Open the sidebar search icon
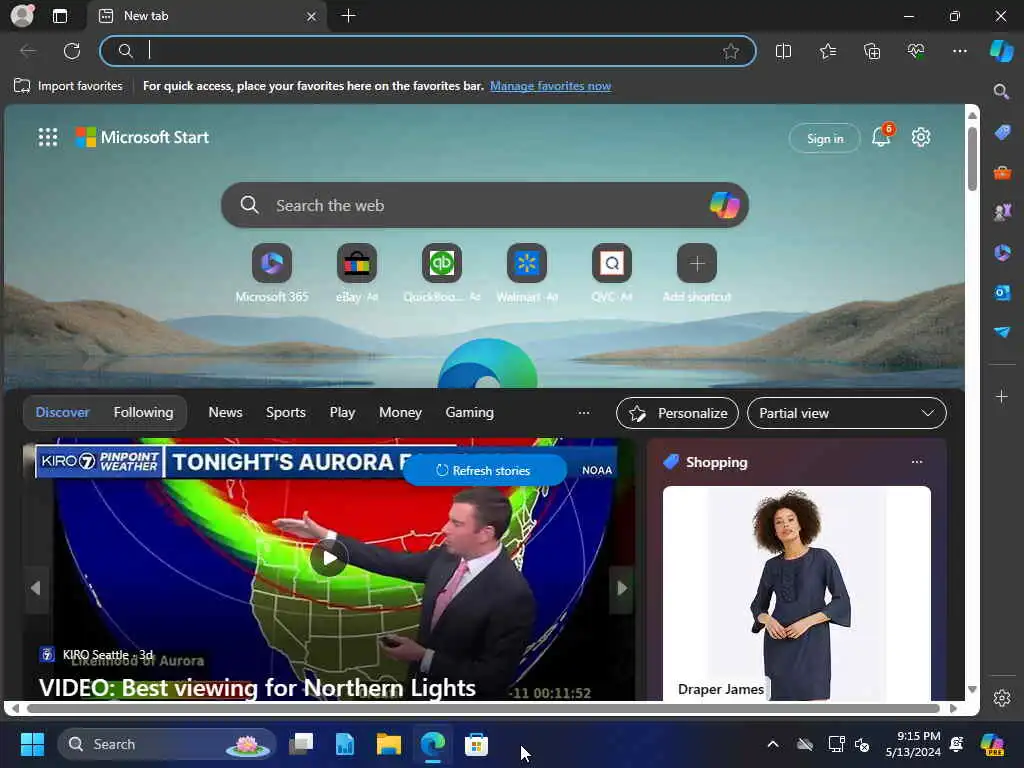This screenshot has width=1024, height=768. pyautogui.click(x=1001, y=91)
